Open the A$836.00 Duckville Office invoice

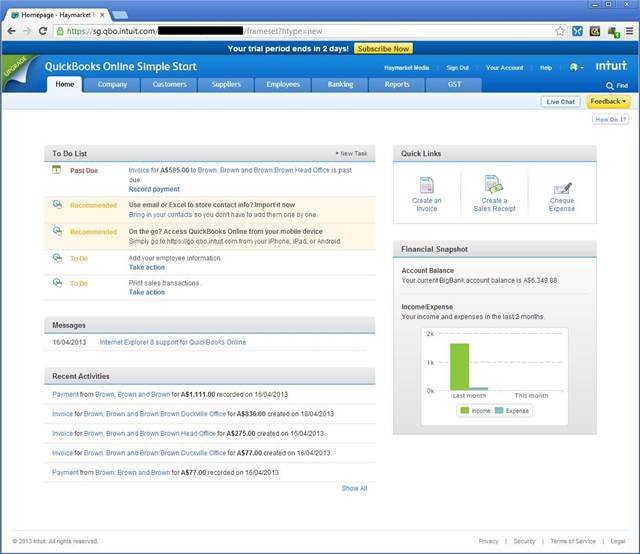point(62,414)
